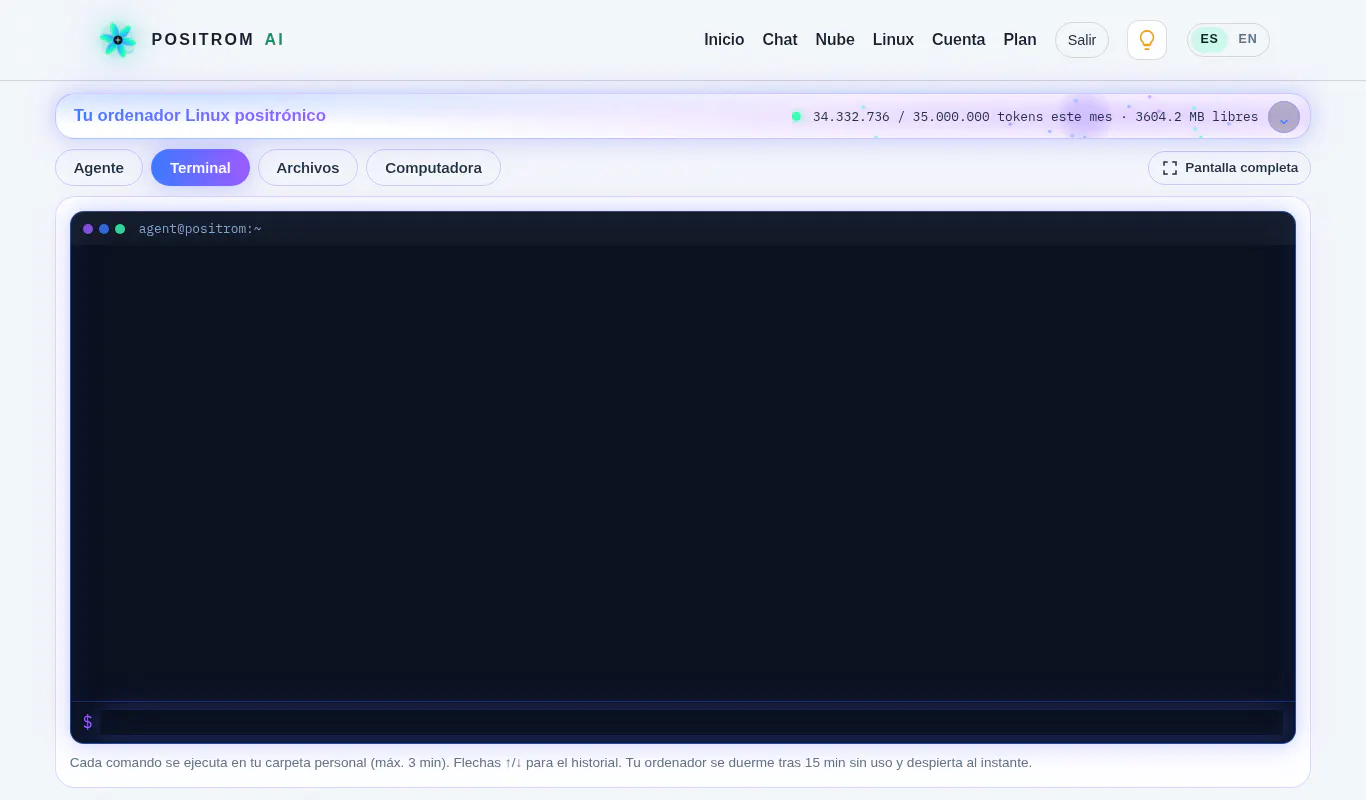Enter Pantalla completa mode
This screenshot has height=800, width=1366.
pyautogui.click(x=1229, y=168)
